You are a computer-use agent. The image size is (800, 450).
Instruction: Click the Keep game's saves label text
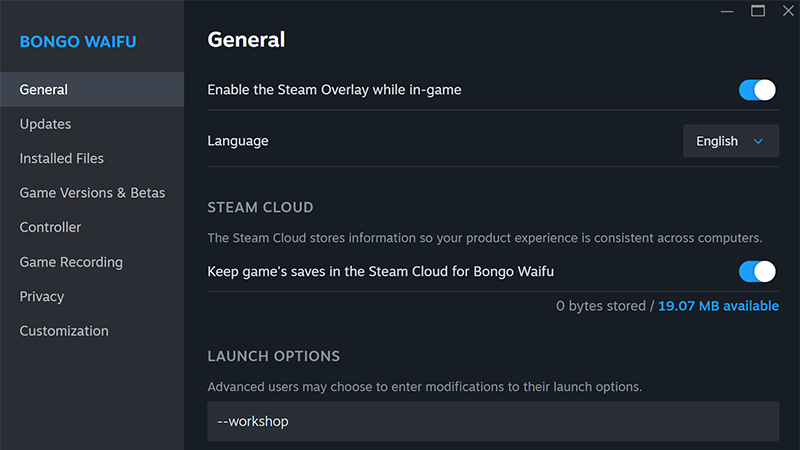click(x=380, y=271)
